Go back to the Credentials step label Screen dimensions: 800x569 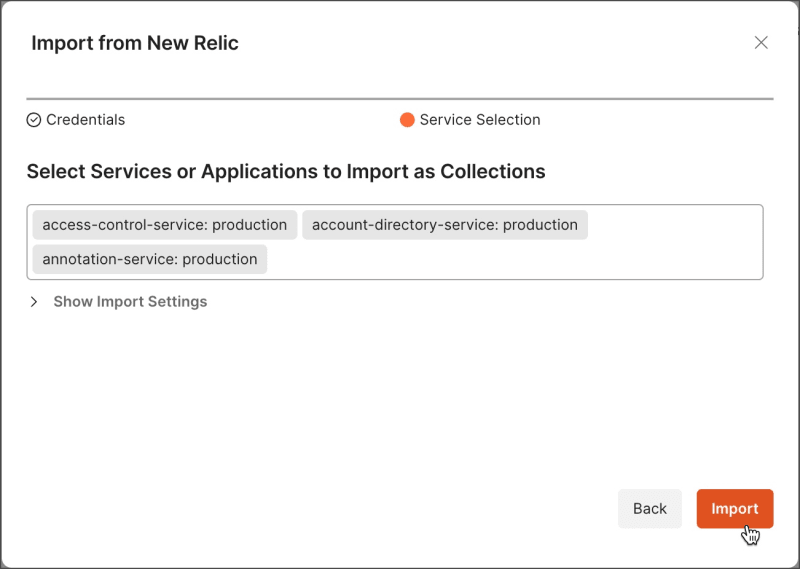tap(85, 120)
